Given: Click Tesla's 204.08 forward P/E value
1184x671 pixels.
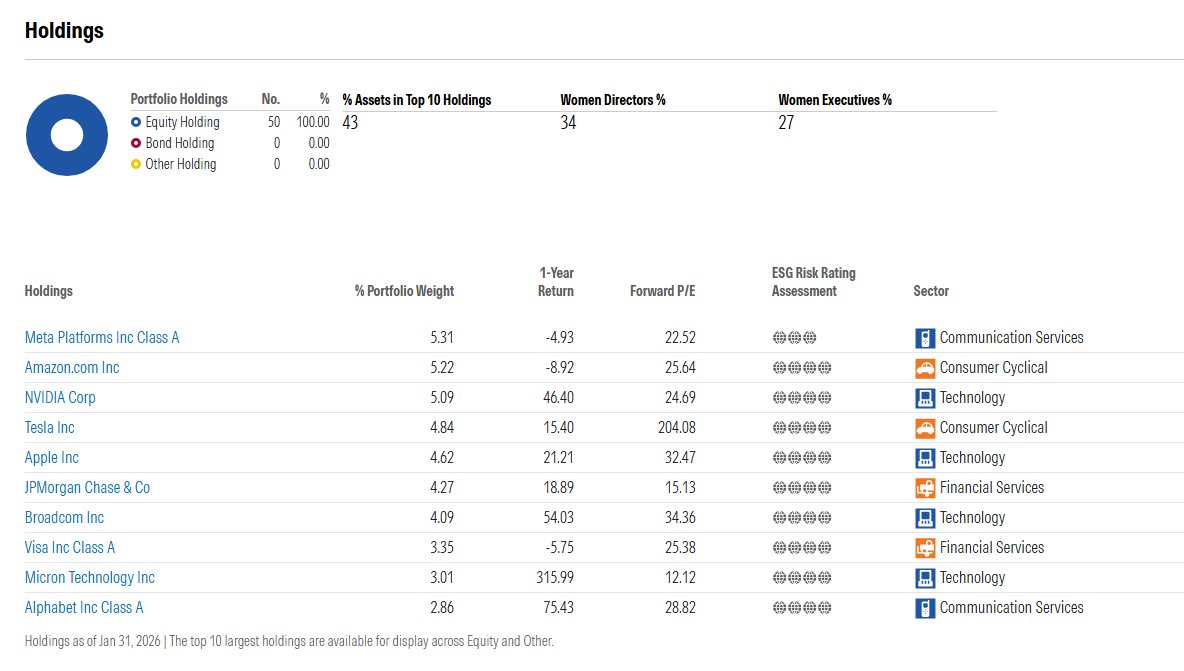Looking at the screenshot, I should click(677, 428).
